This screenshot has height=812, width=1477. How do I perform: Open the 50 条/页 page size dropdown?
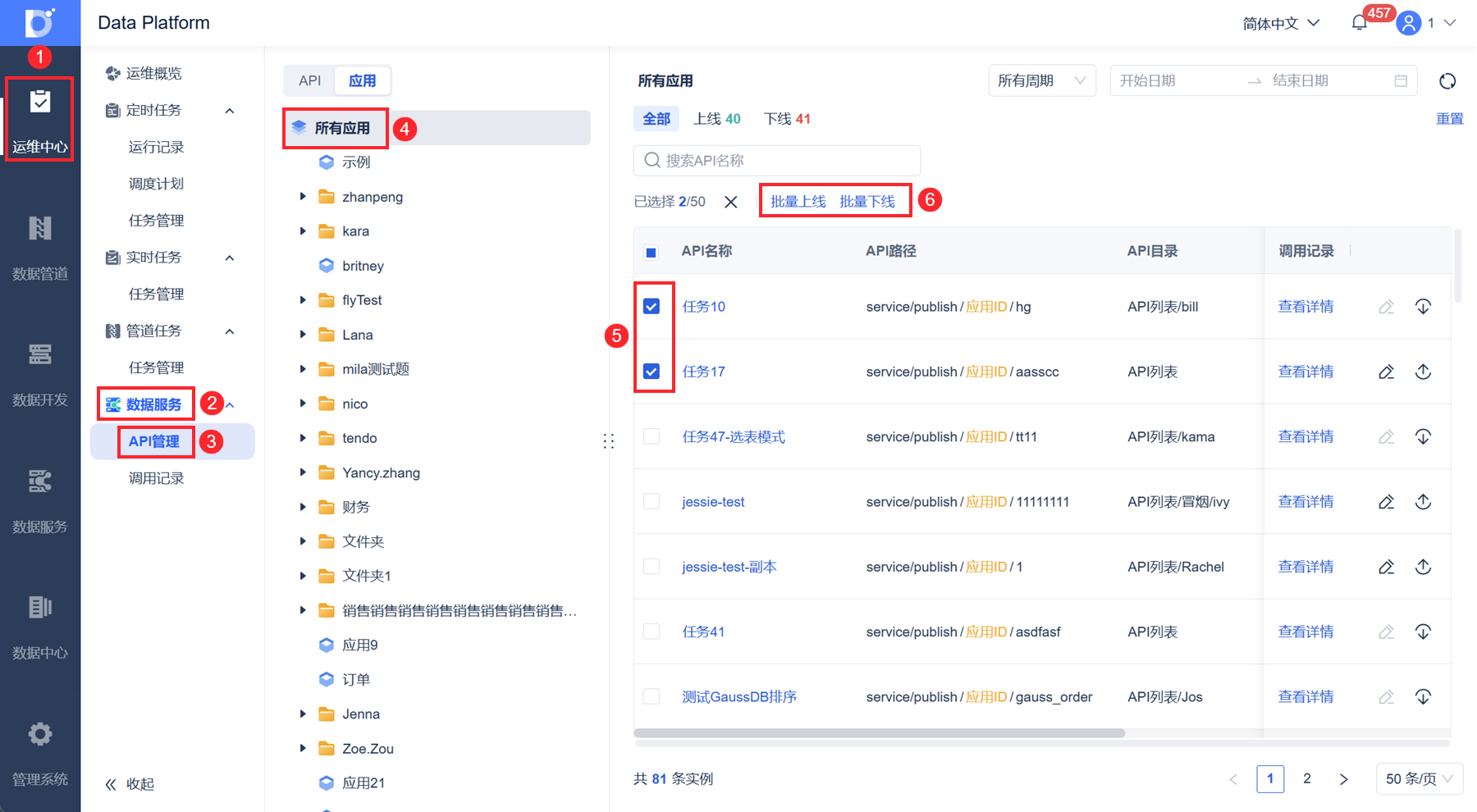(1419, 778)
